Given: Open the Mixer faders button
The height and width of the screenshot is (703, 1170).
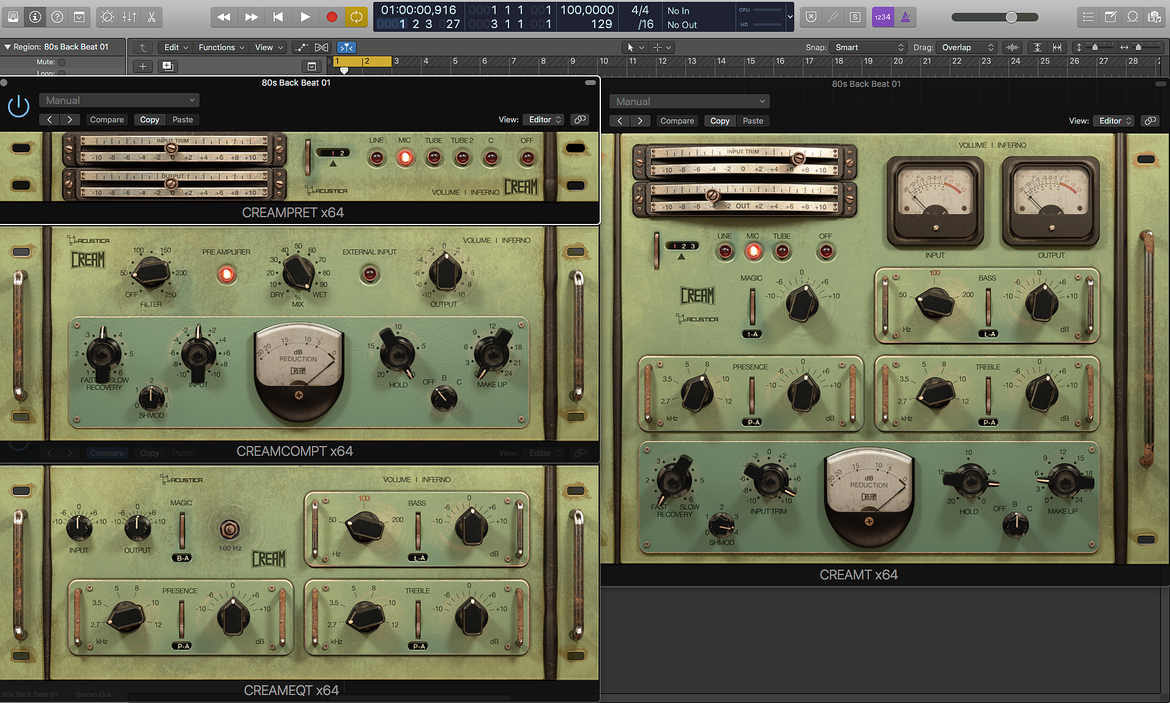Looking at the screenshot, I should click(129, 16).
